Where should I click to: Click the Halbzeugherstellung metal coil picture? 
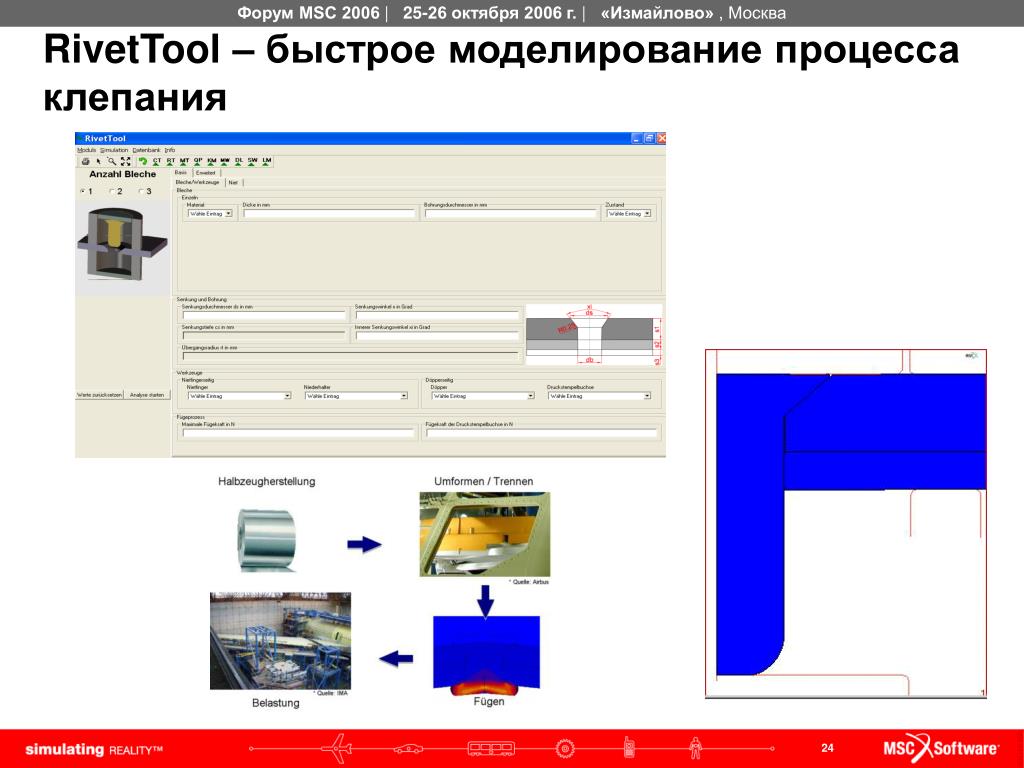point(266,540)
